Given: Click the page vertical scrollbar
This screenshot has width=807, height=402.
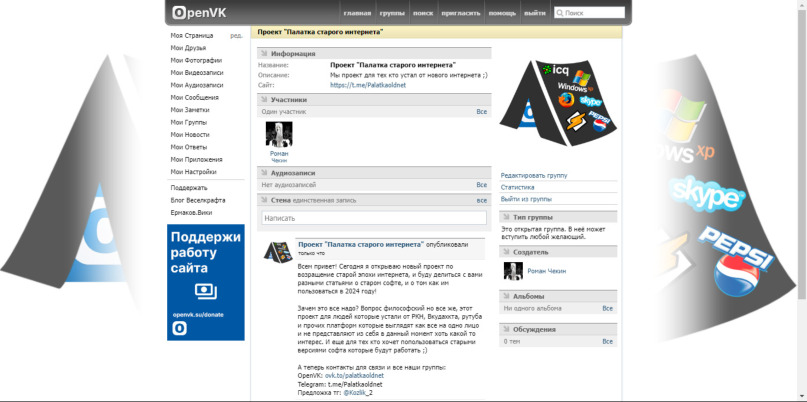Looking at the screenshot, I should (802, 154).
